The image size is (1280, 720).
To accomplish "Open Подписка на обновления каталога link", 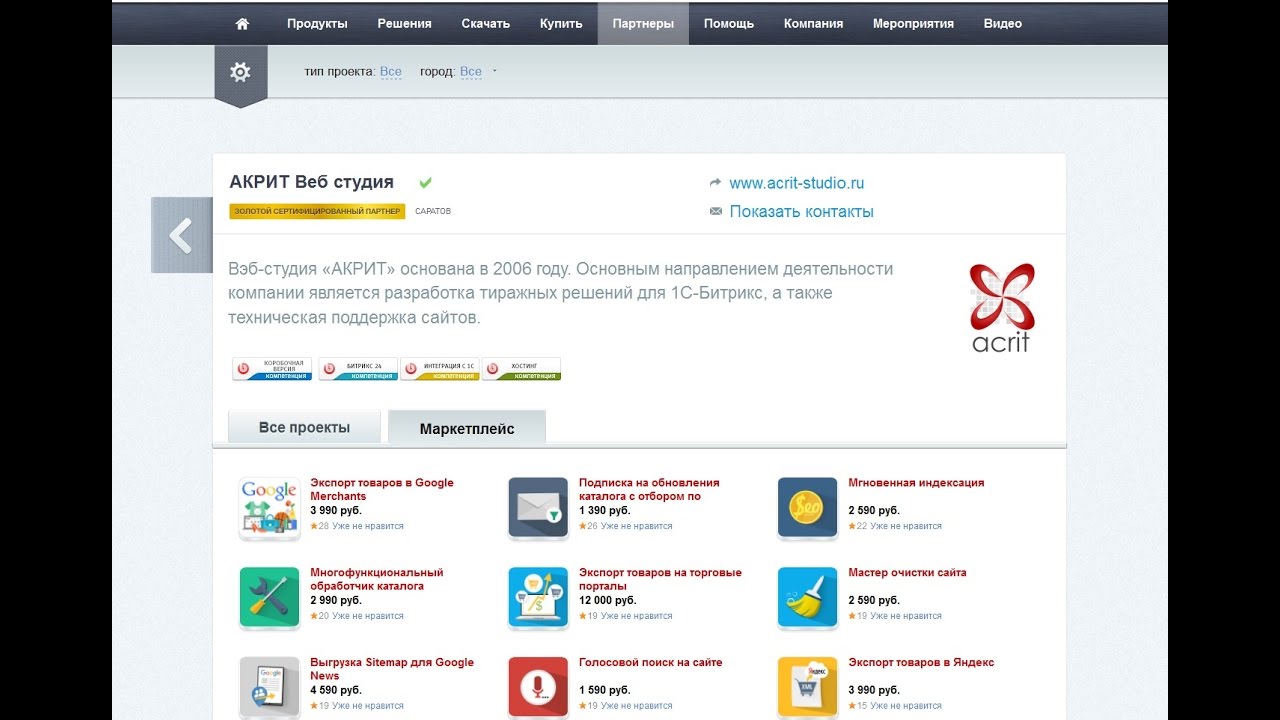I will click(649, 489).
